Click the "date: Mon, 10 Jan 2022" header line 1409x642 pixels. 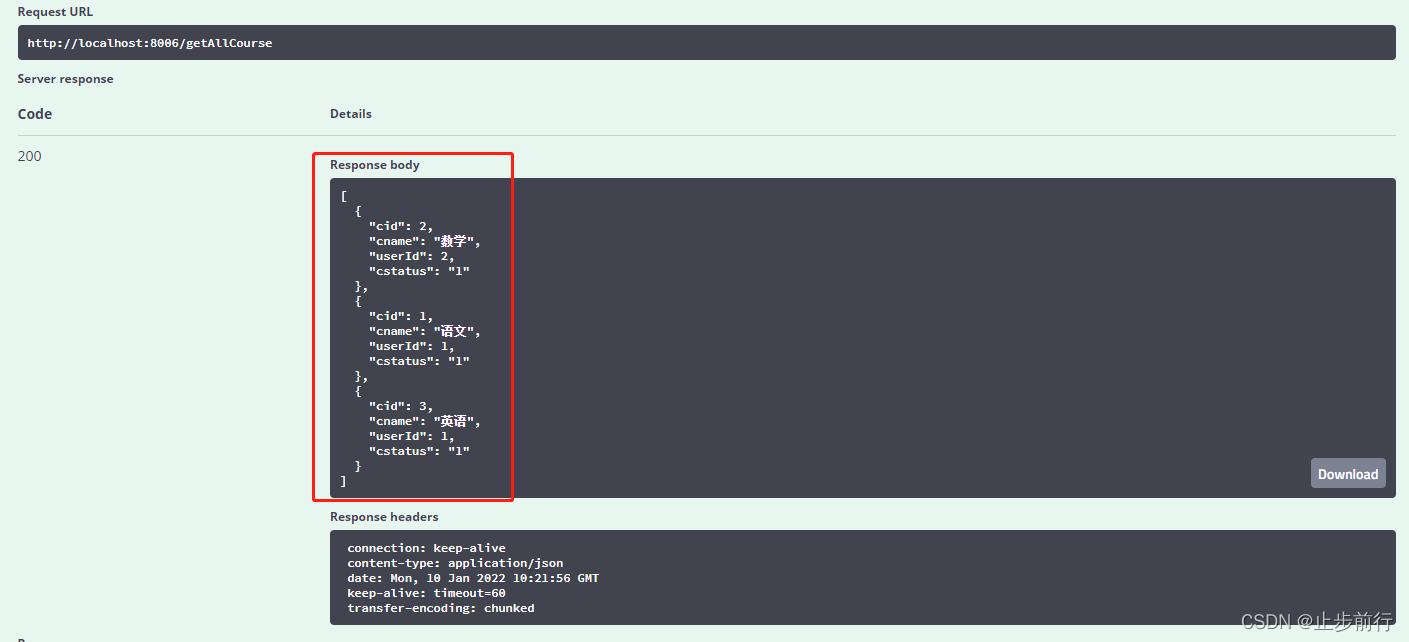473,578
